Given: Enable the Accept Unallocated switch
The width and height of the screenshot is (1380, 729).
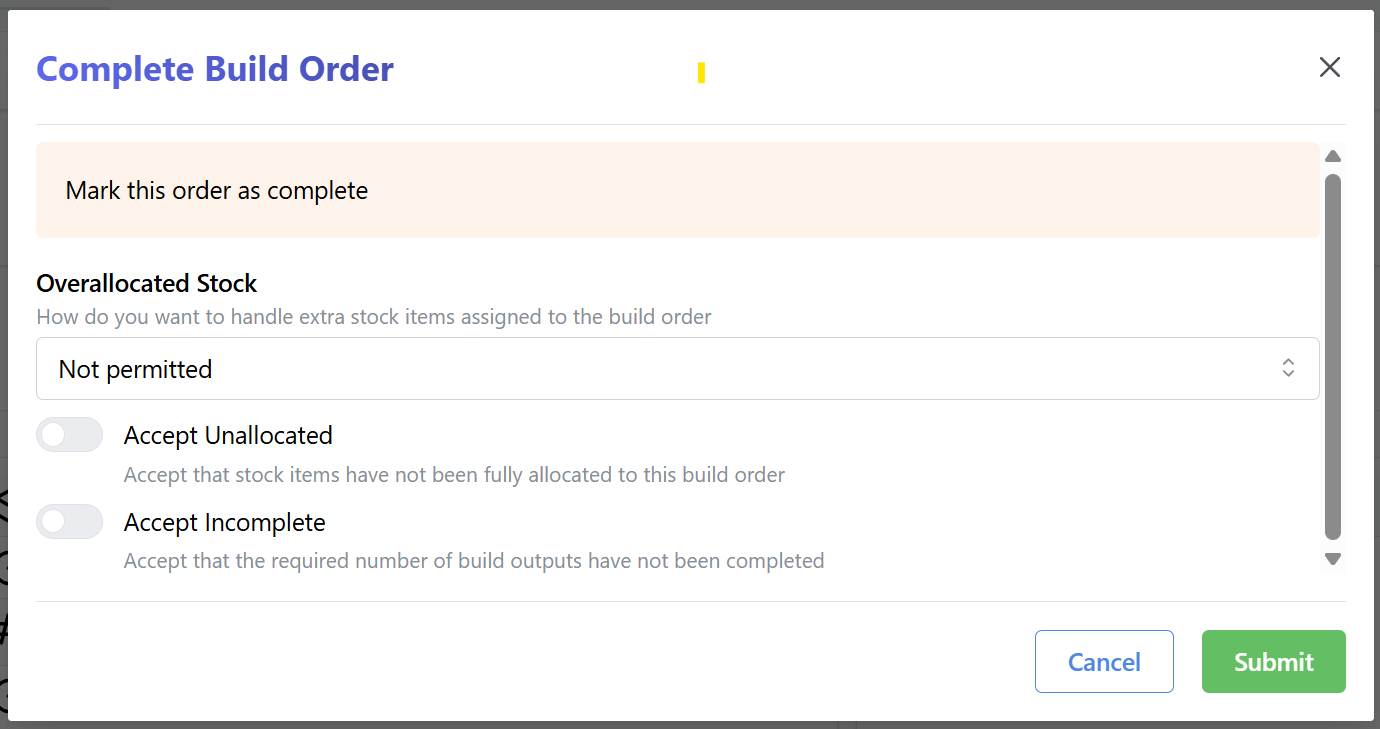Looking at the screenshot, I should point(70,435).
